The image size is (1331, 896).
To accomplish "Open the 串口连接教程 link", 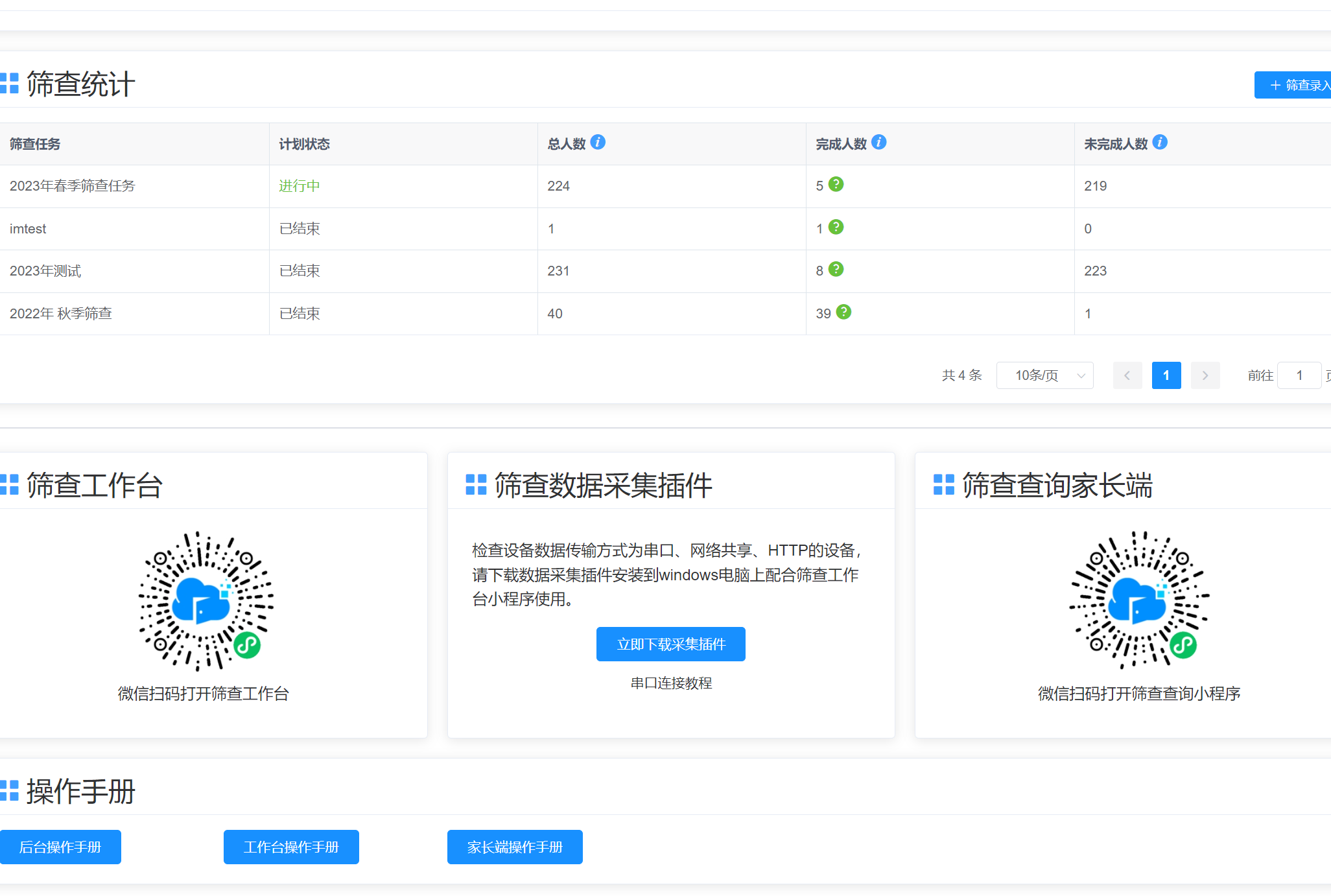I will (x=671, y=683).
